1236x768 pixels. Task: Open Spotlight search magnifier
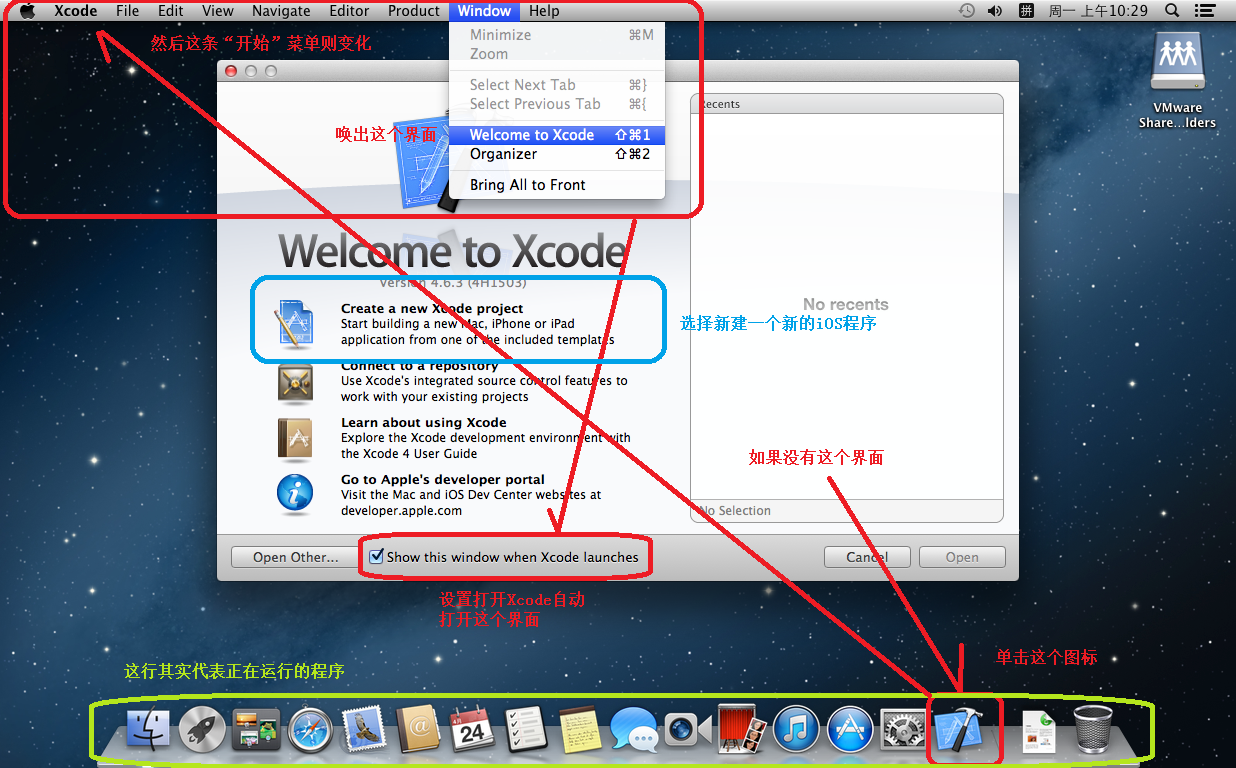coord(1172,11)
